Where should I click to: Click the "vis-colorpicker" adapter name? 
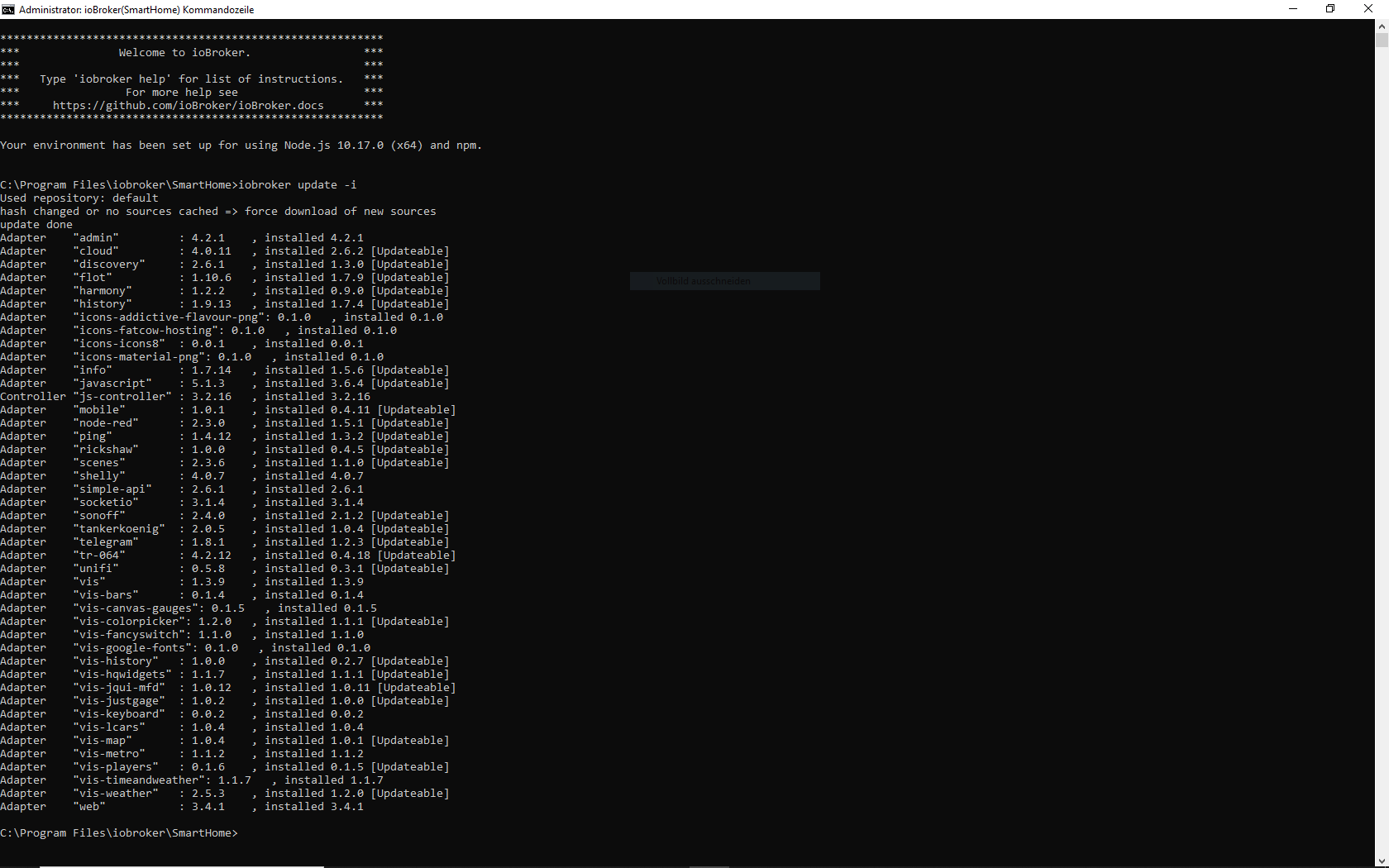click(x=129, y=622)
